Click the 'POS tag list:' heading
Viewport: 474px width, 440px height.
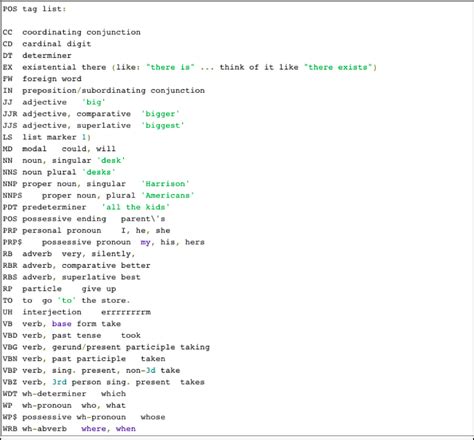coord(34,9)
